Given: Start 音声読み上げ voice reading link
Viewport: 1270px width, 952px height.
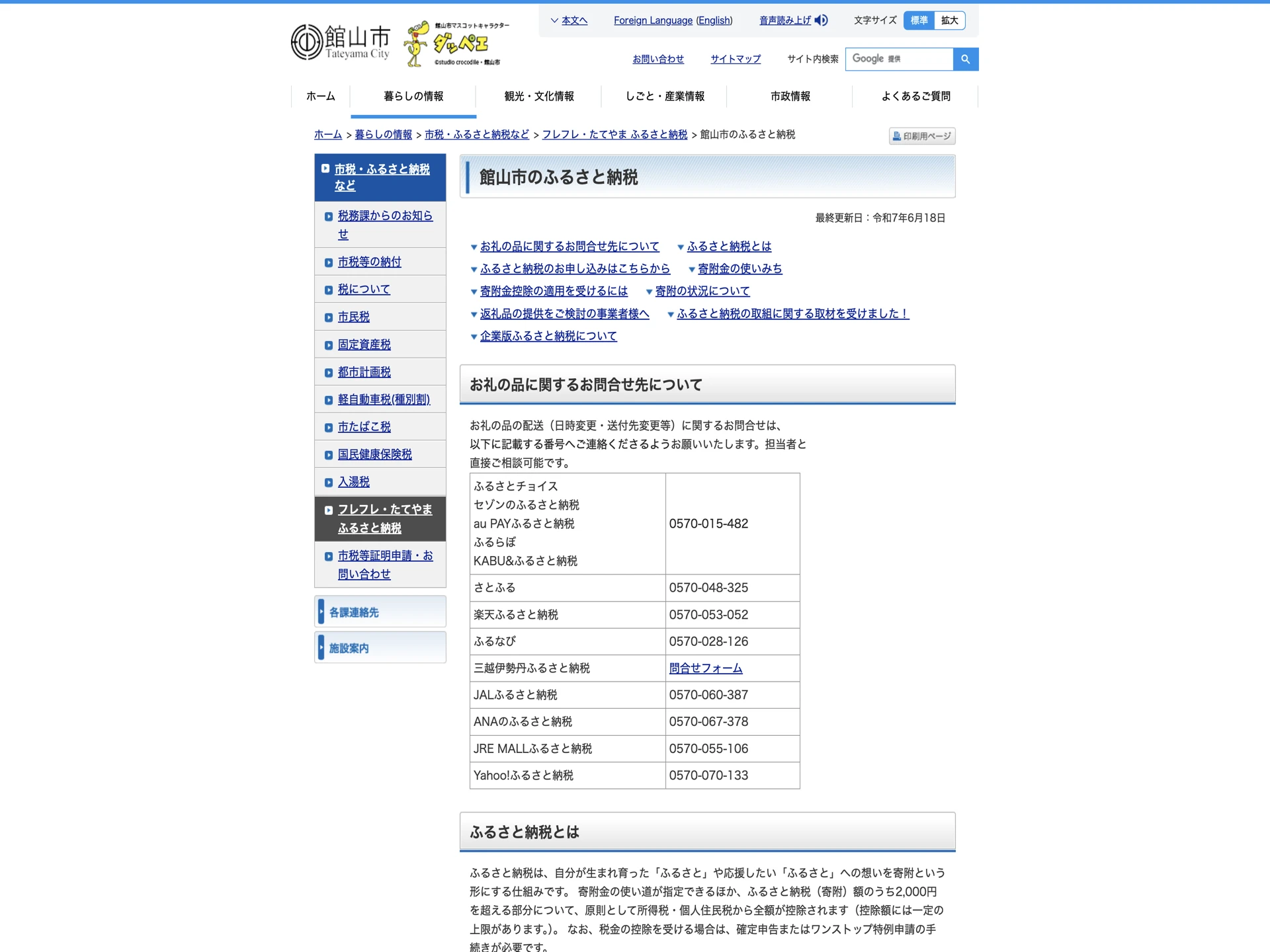Looking at the screenshot, I should (x=784, y=20).
